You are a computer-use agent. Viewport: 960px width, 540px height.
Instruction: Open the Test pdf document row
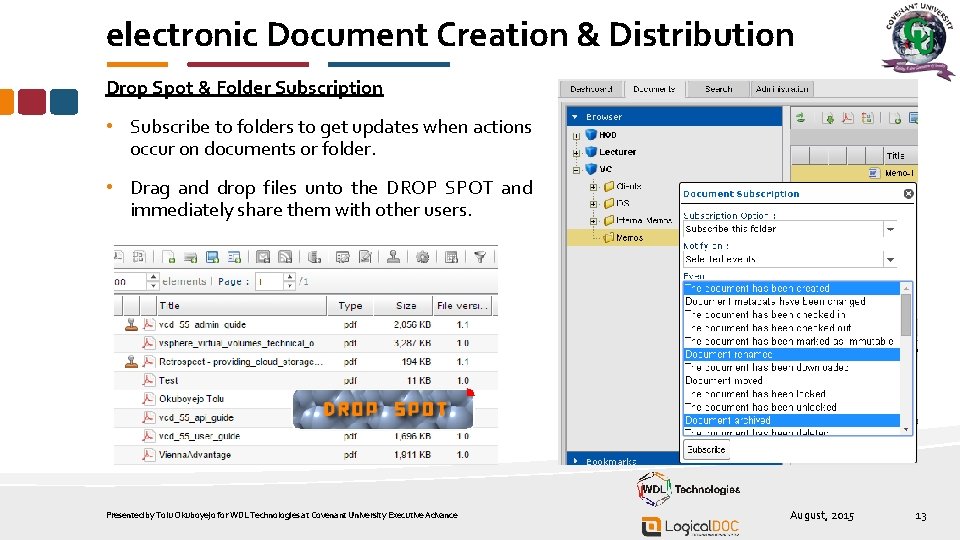(306, 381)
